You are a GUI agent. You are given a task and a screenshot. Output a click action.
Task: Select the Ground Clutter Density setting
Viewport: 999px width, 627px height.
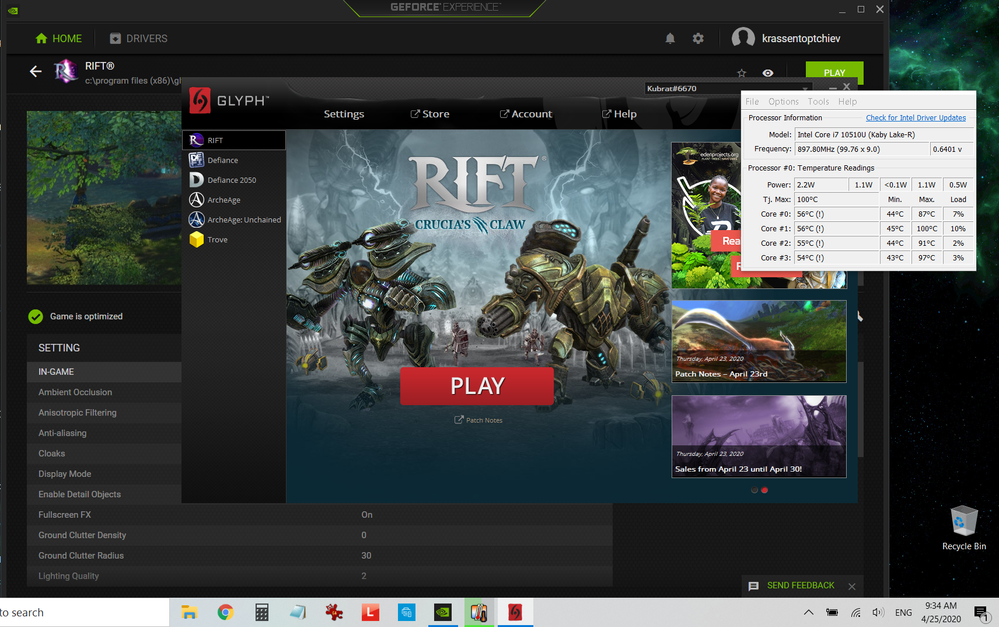pyautogui.click(x=320, y=535)
